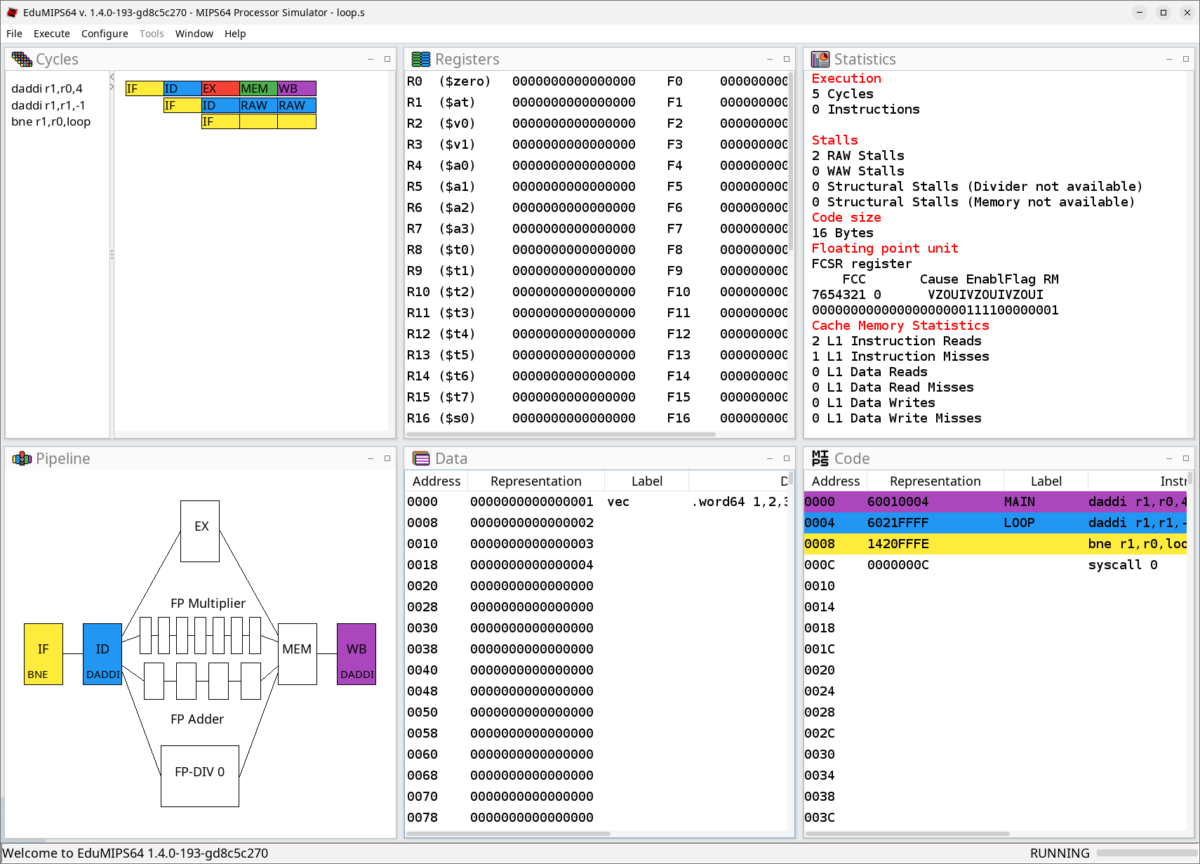Screen dimensions: 1200x864
Task: Click the Data panel title icon
Action: tap(421, 459)
